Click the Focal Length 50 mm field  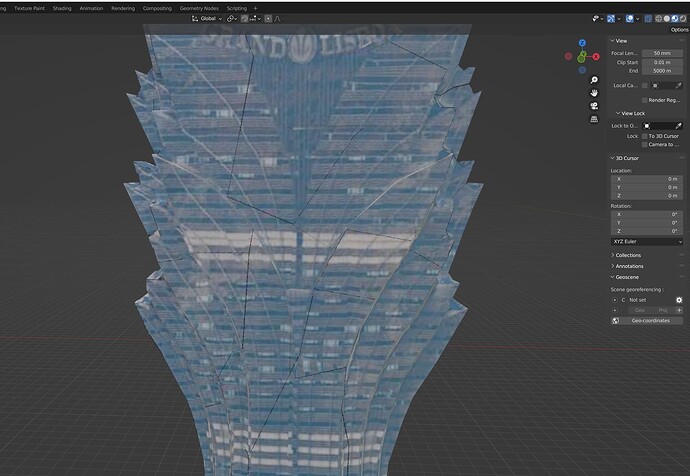pos(662,53)
